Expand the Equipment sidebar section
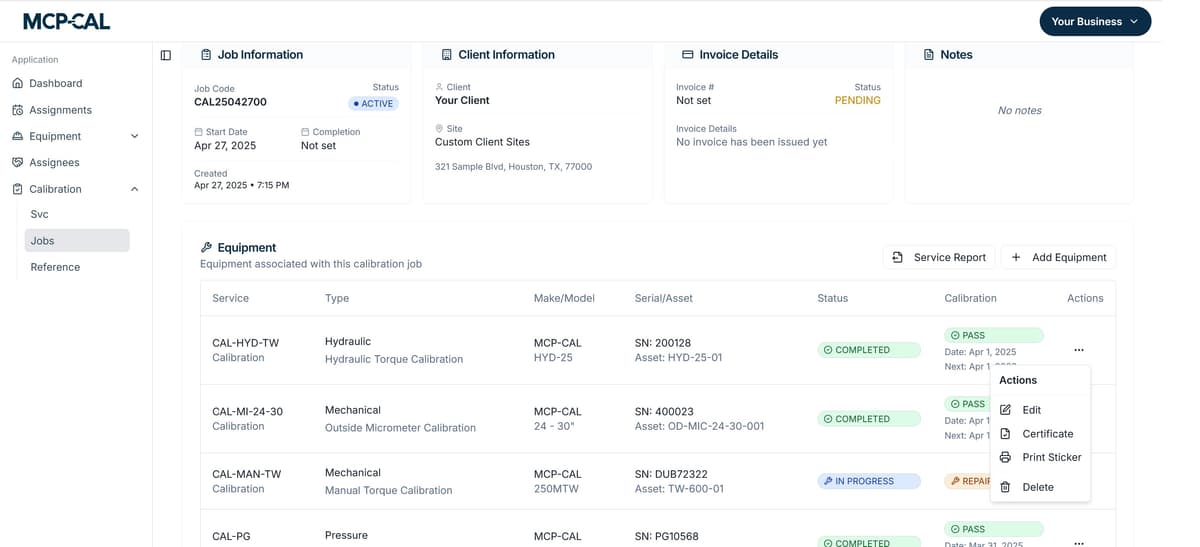The width and height of the screenshot is (1200, 547). tap(134, 136)
